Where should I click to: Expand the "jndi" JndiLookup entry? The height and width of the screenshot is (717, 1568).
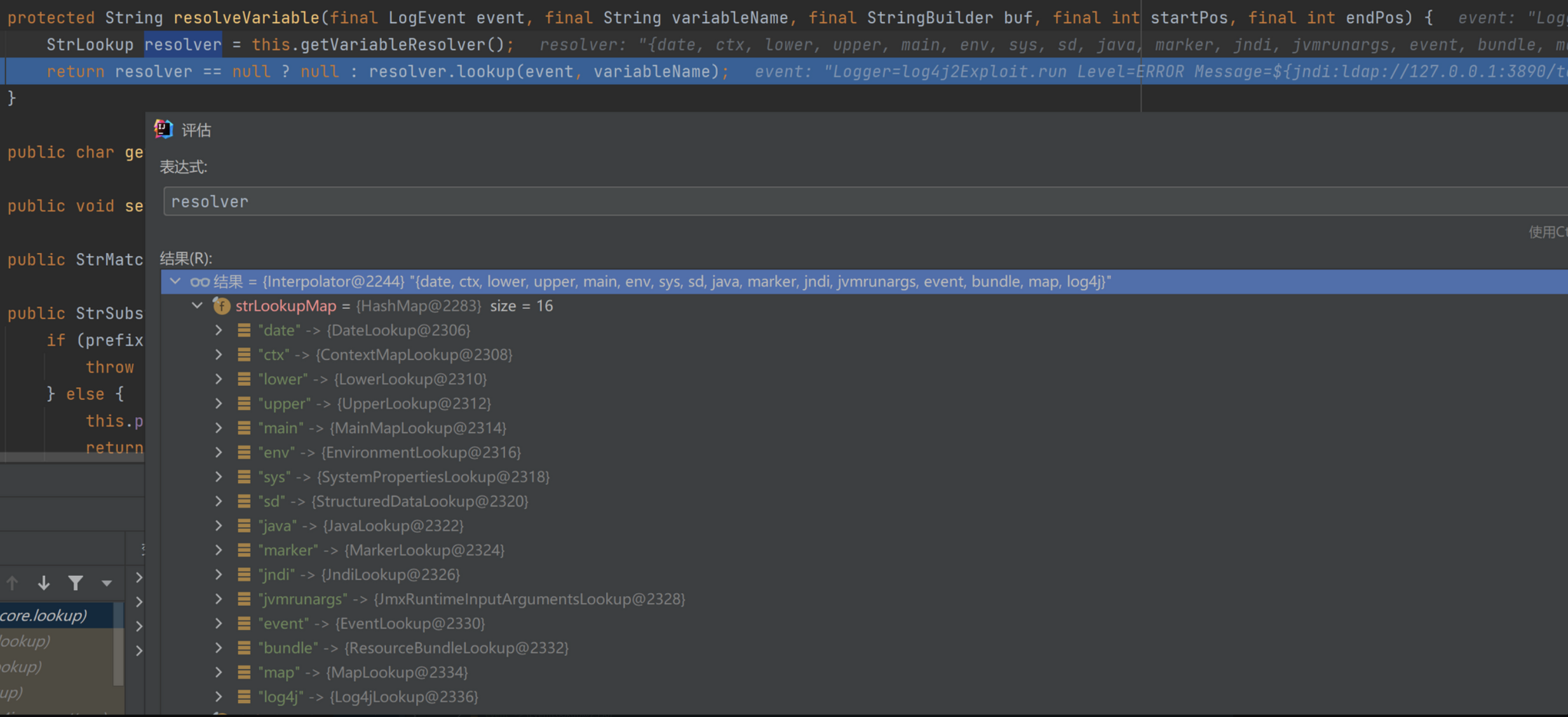219,575
